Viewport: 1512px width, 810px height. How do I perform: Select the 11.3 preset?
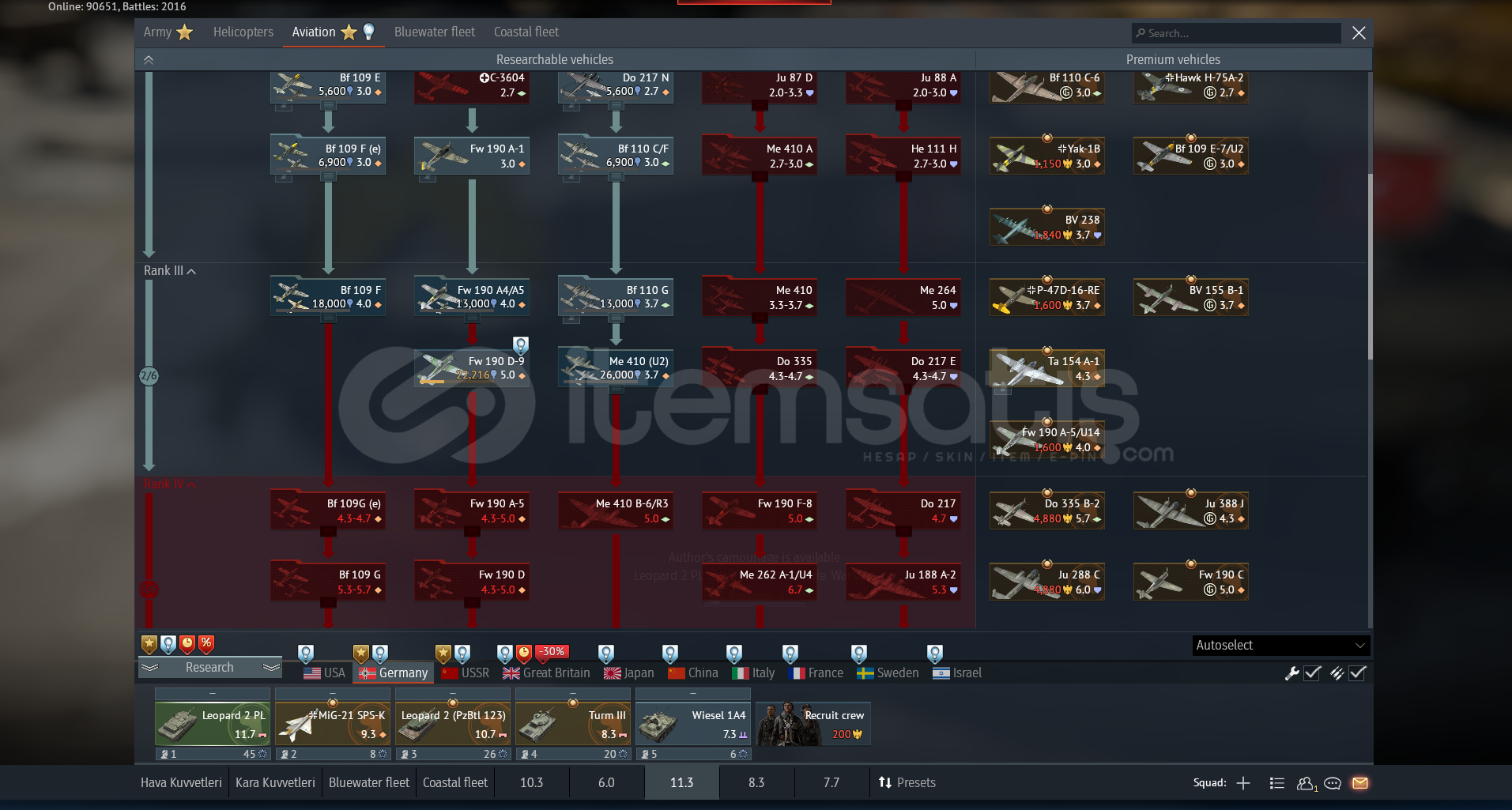[x=681, y=783]
